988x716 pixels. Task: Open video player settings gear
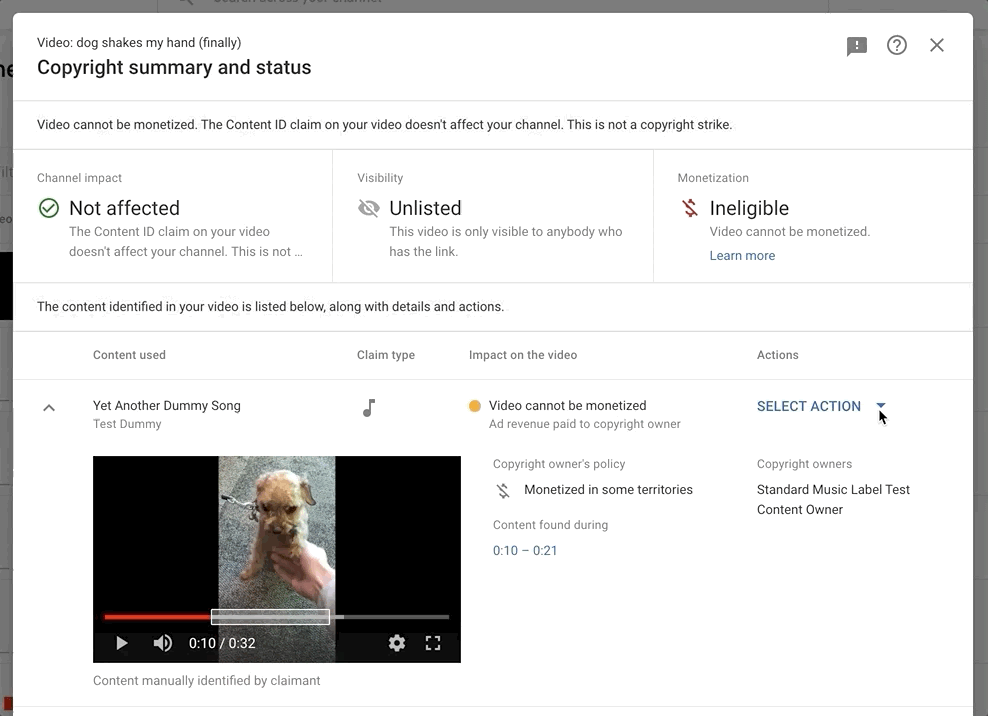pos(397,643)
